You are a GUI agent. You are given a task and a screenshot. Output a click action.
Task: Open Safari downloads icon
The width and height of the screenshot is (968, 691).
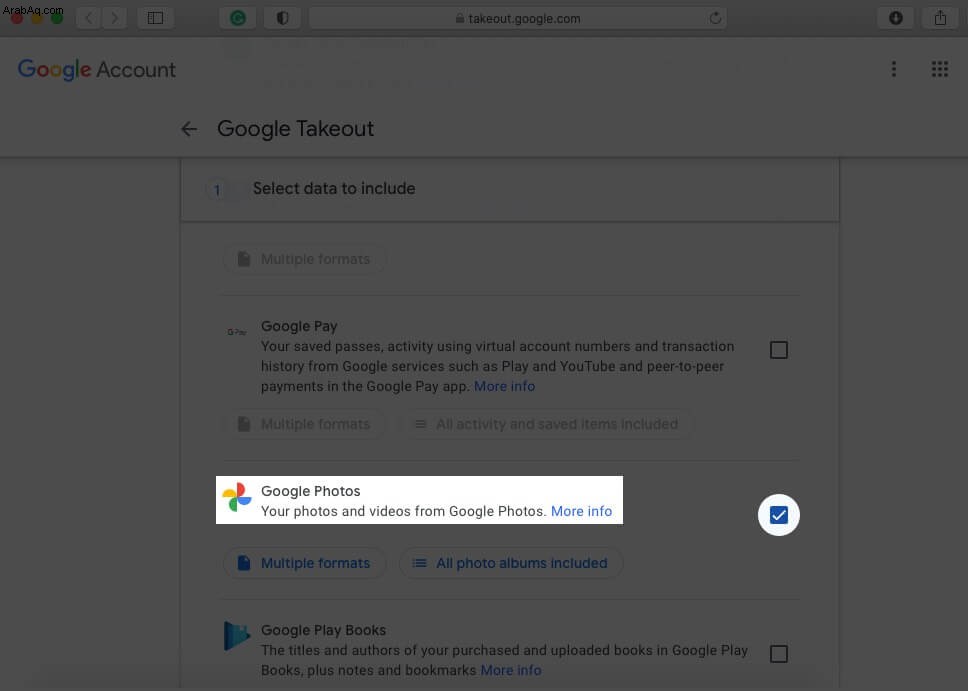[x=896, y=18]
